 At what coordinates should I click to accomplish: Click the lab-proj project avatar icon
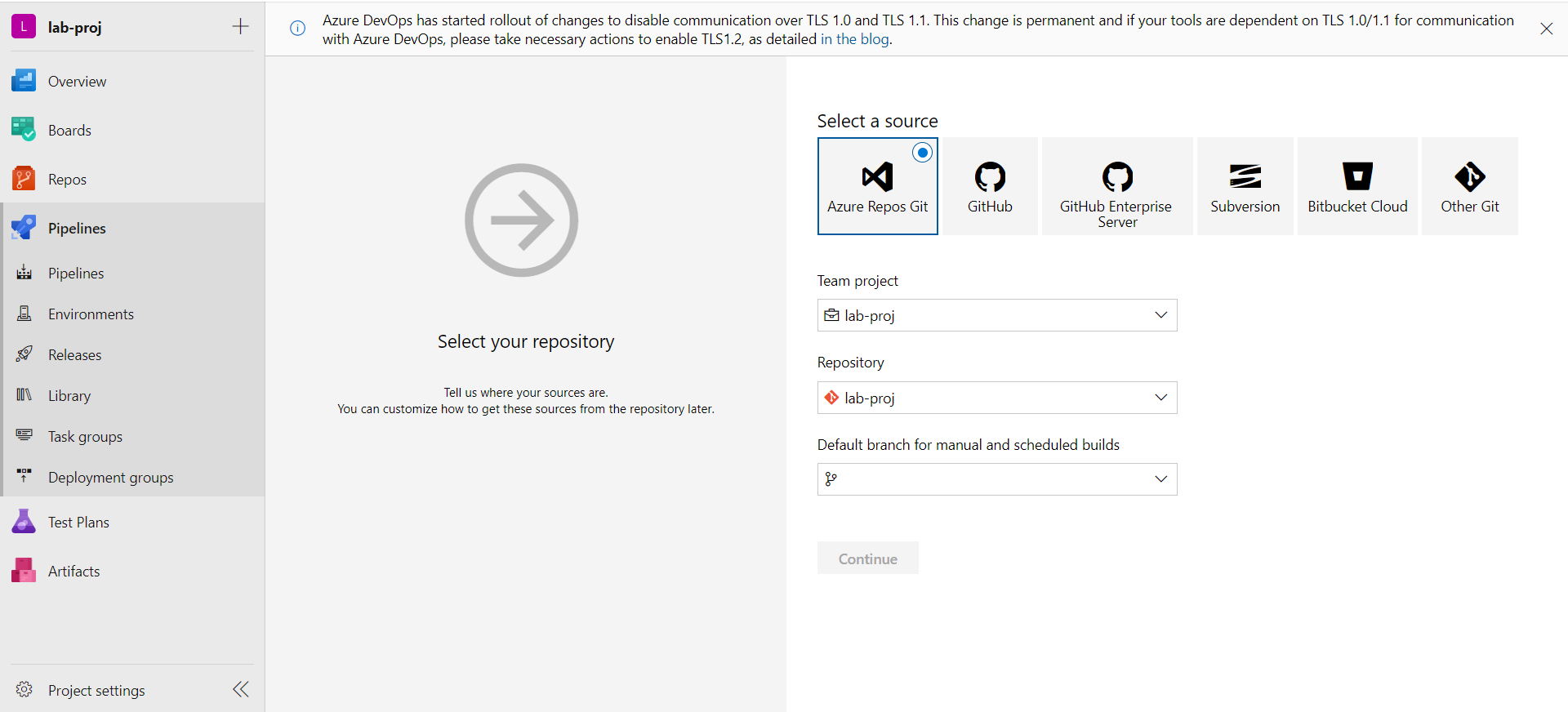24,27
